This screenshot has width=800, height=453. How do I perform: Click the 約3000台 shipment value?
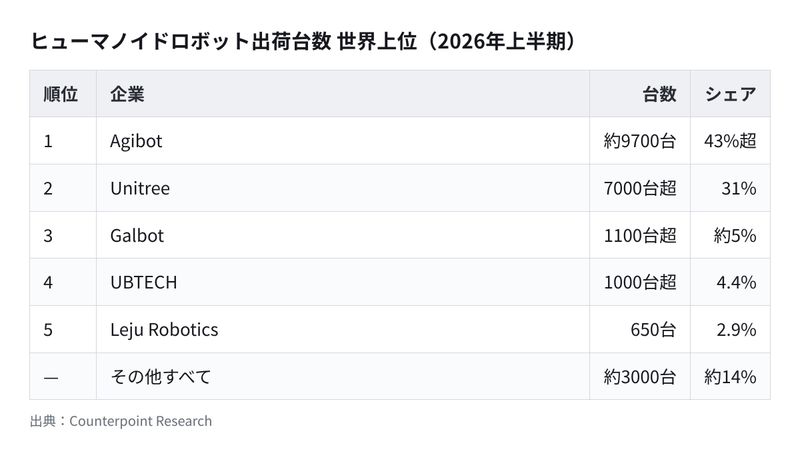coord(640,377)
